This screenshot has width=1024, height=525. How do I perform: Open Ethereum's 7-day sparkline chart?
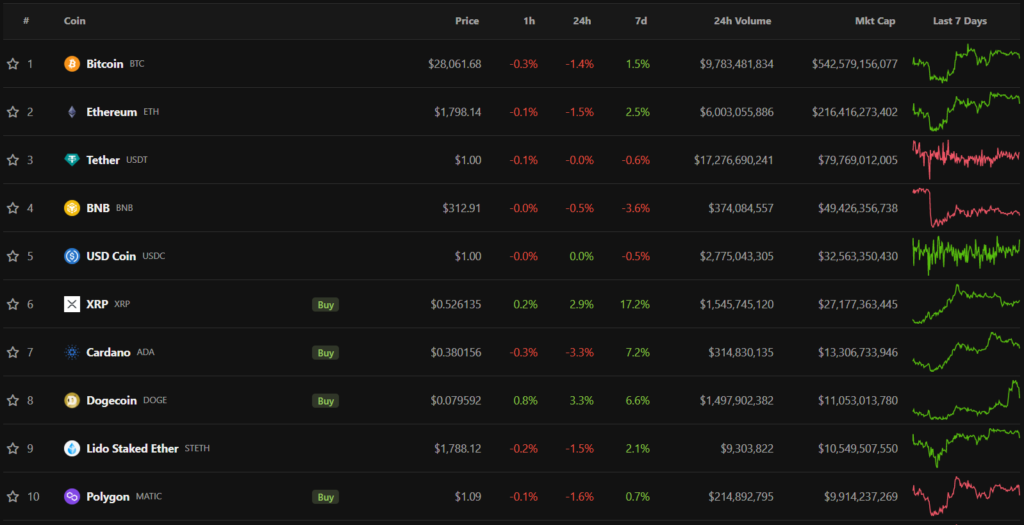click(x=966, y=112)
